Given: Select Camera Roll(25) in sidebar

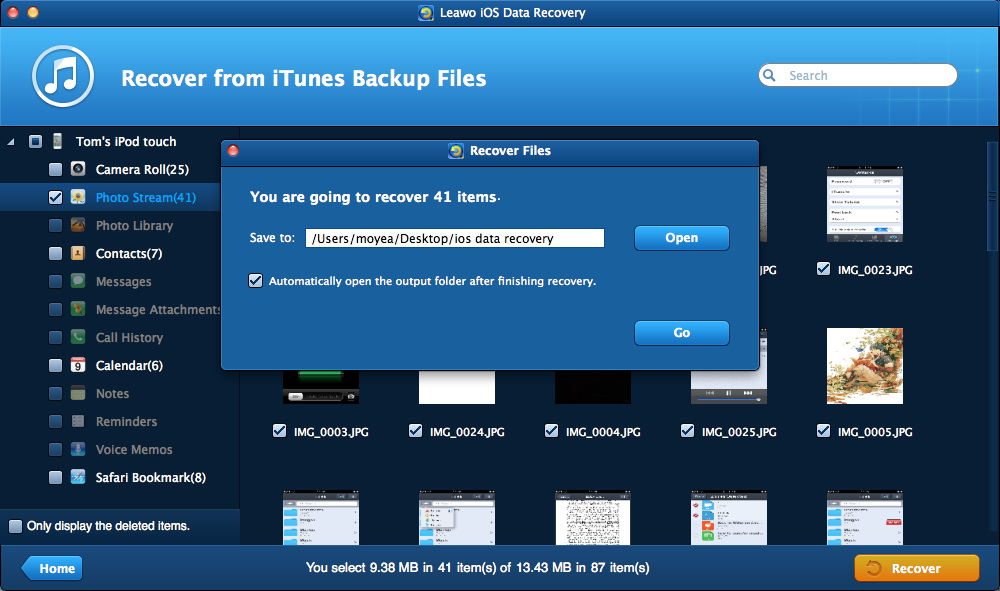Looking at the screenshot, I should pos(142,170).
